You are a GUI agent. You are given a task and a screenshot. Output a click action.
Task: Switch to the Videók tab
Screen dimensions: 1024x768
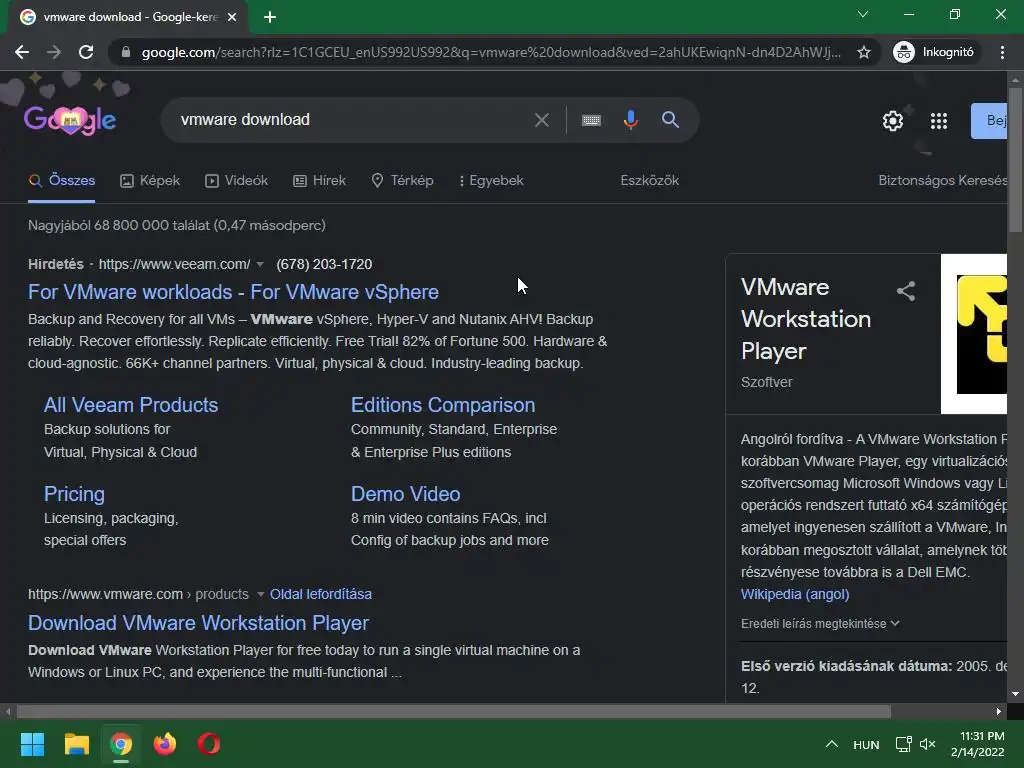[x=236, y=181]
